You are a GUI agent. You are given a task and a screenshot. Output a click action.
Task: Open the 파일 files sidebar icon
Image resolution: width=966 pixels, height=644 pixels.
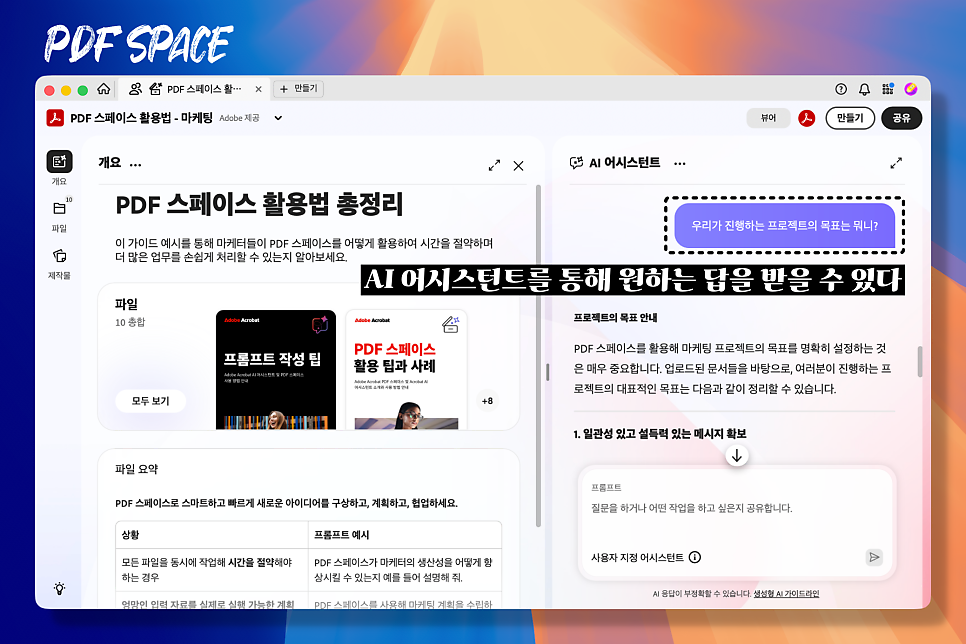[59, 209]
